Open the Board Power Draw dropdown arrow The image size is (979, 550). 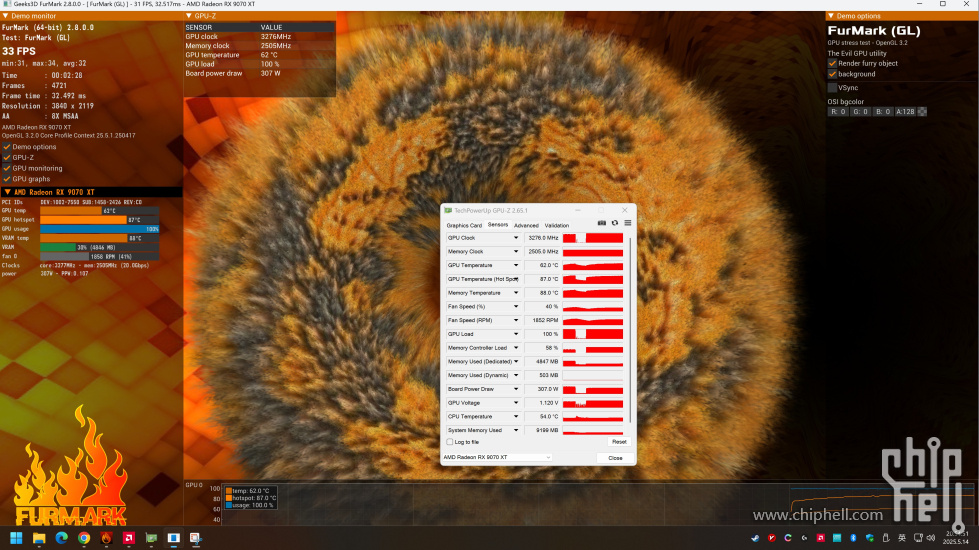[516, 389]
